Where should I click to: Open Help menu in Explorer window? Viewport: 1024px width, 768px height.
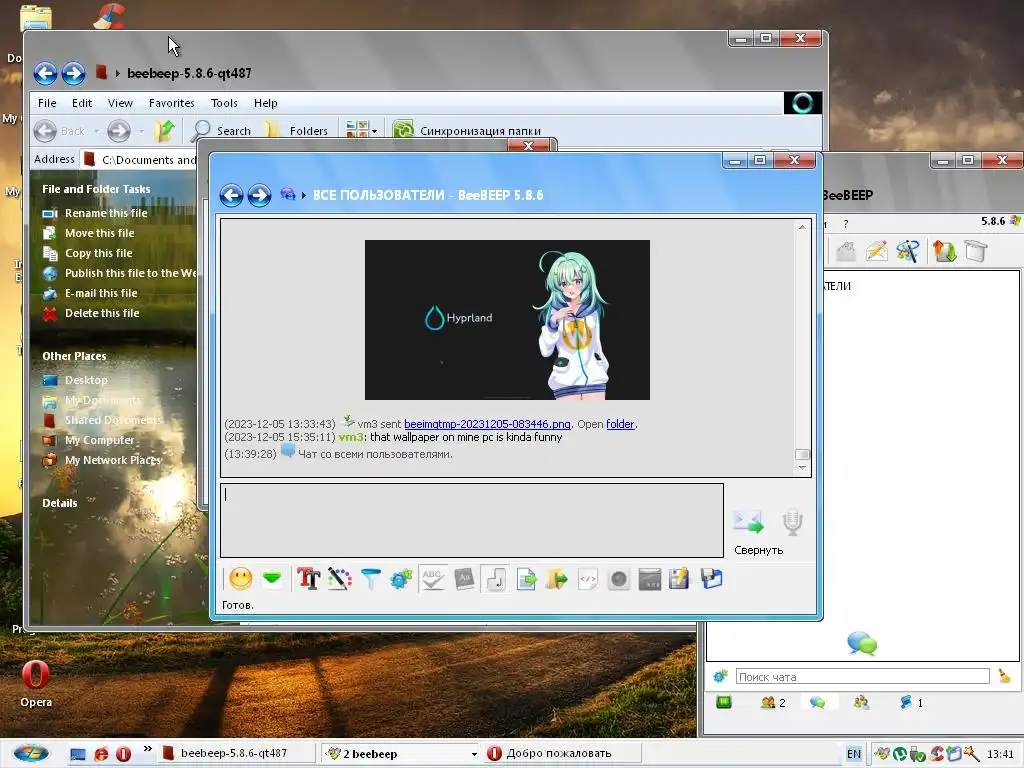coord(266,103)
